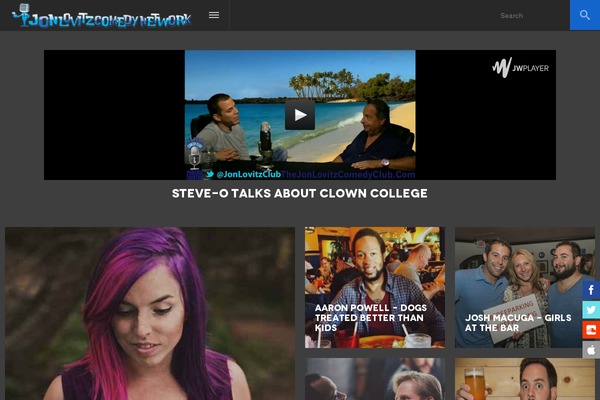
Task: Open the thumbnail of man holding beer
Action: (x=525, y=379)
